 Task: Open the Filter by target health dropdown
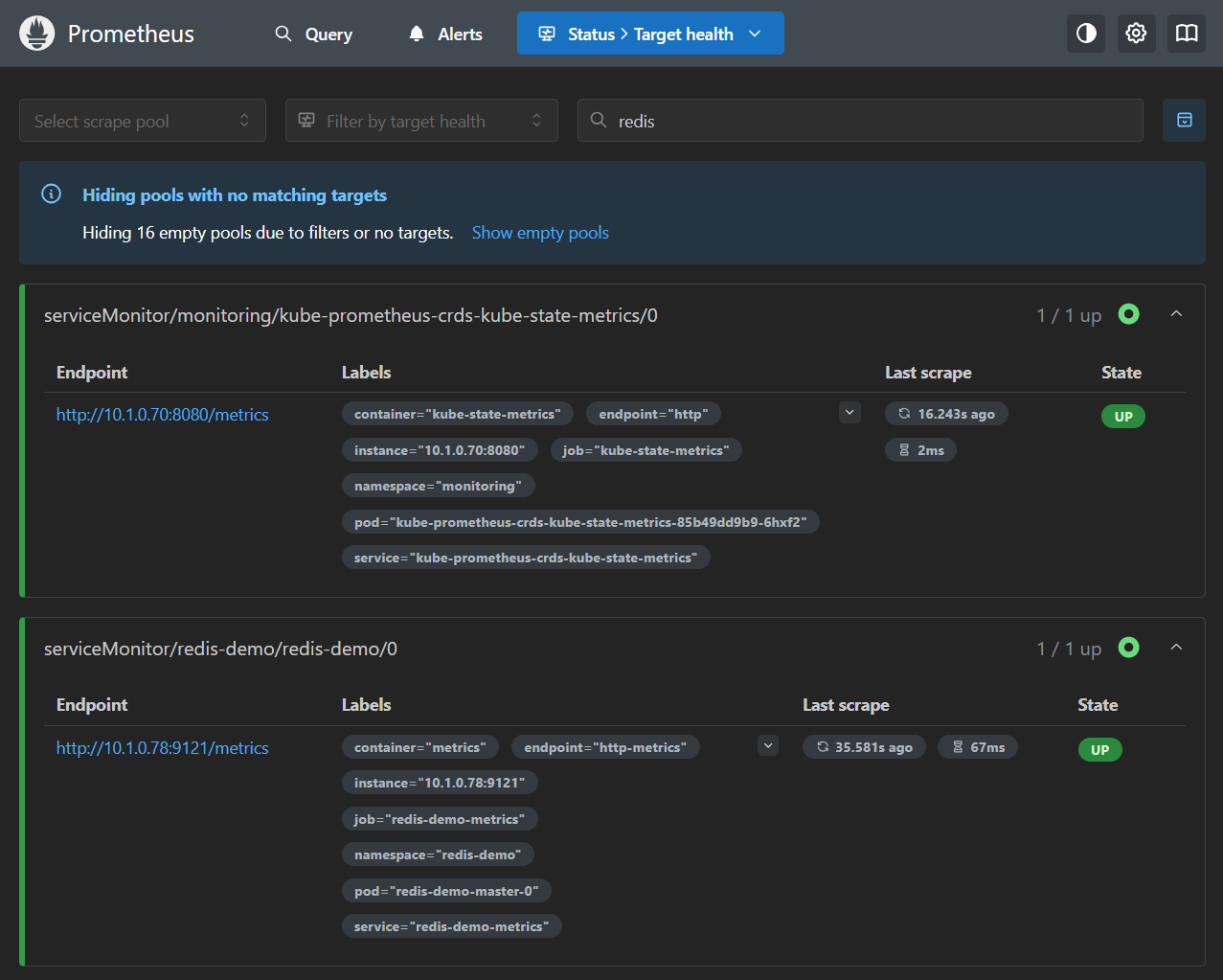[x=421, y=121]
